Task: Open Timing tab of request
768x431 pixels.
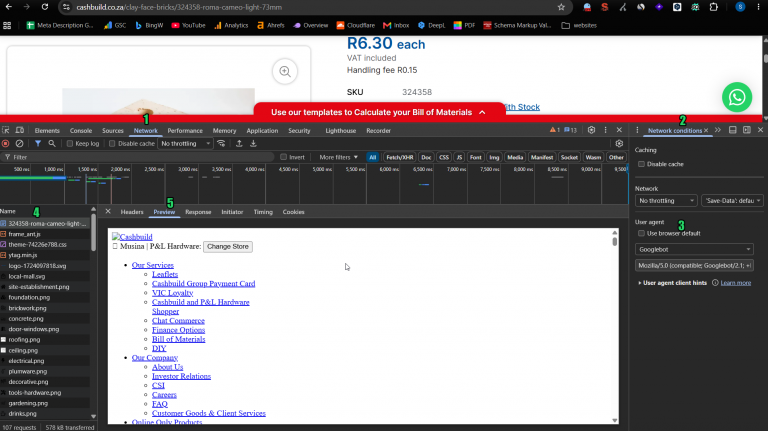Action: pyautogui.click(x=263, y=212)
